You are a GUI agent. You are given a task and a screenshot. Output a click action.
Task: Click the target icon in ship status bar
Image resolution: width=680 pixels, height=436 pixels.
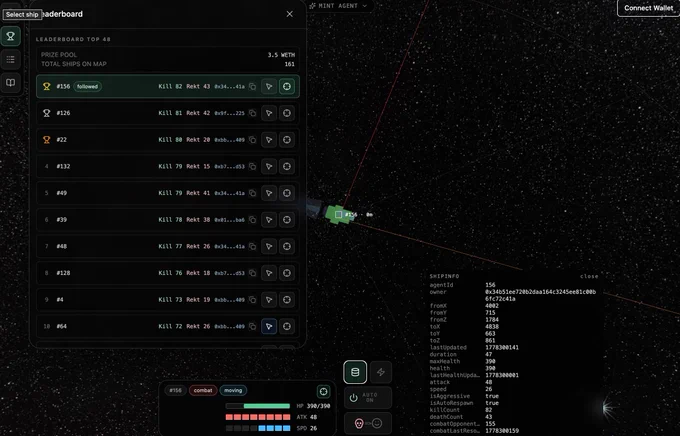[324, 391]
